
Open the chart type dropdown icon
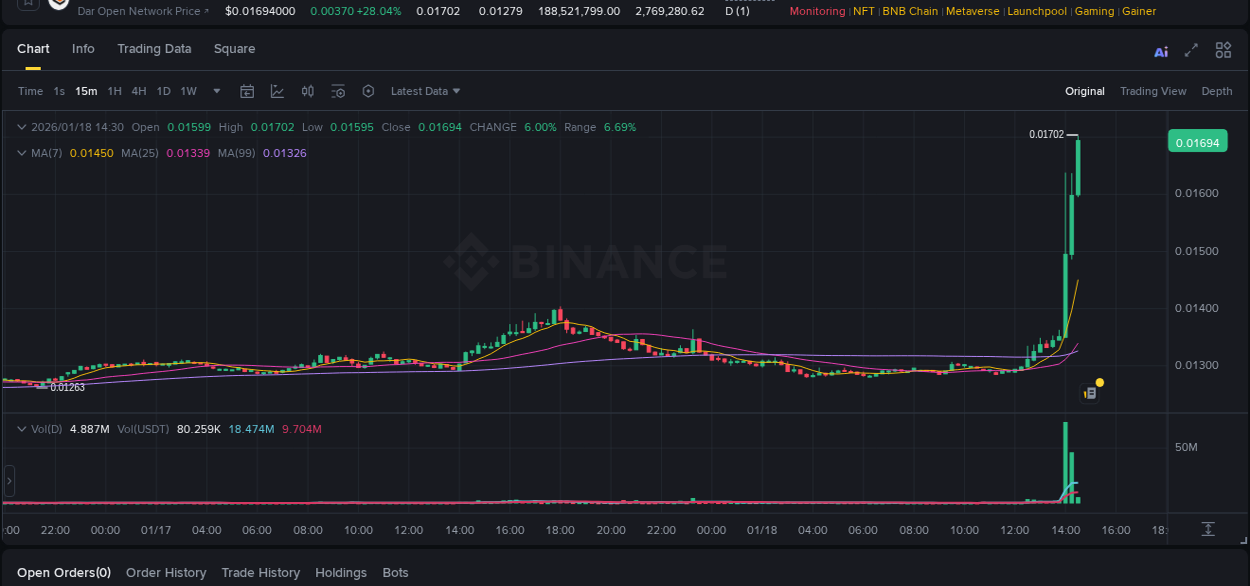(x=277, y=91)
